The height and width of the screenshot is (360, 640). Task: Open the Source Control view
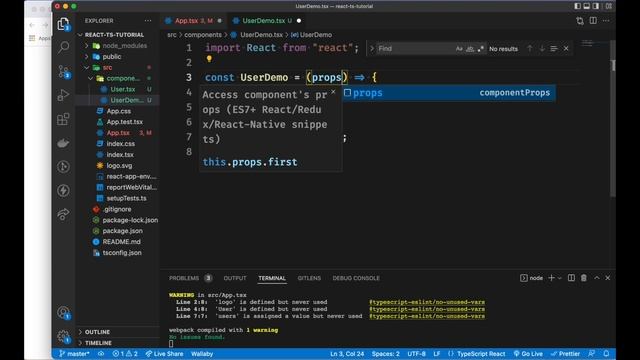[63, 71]
